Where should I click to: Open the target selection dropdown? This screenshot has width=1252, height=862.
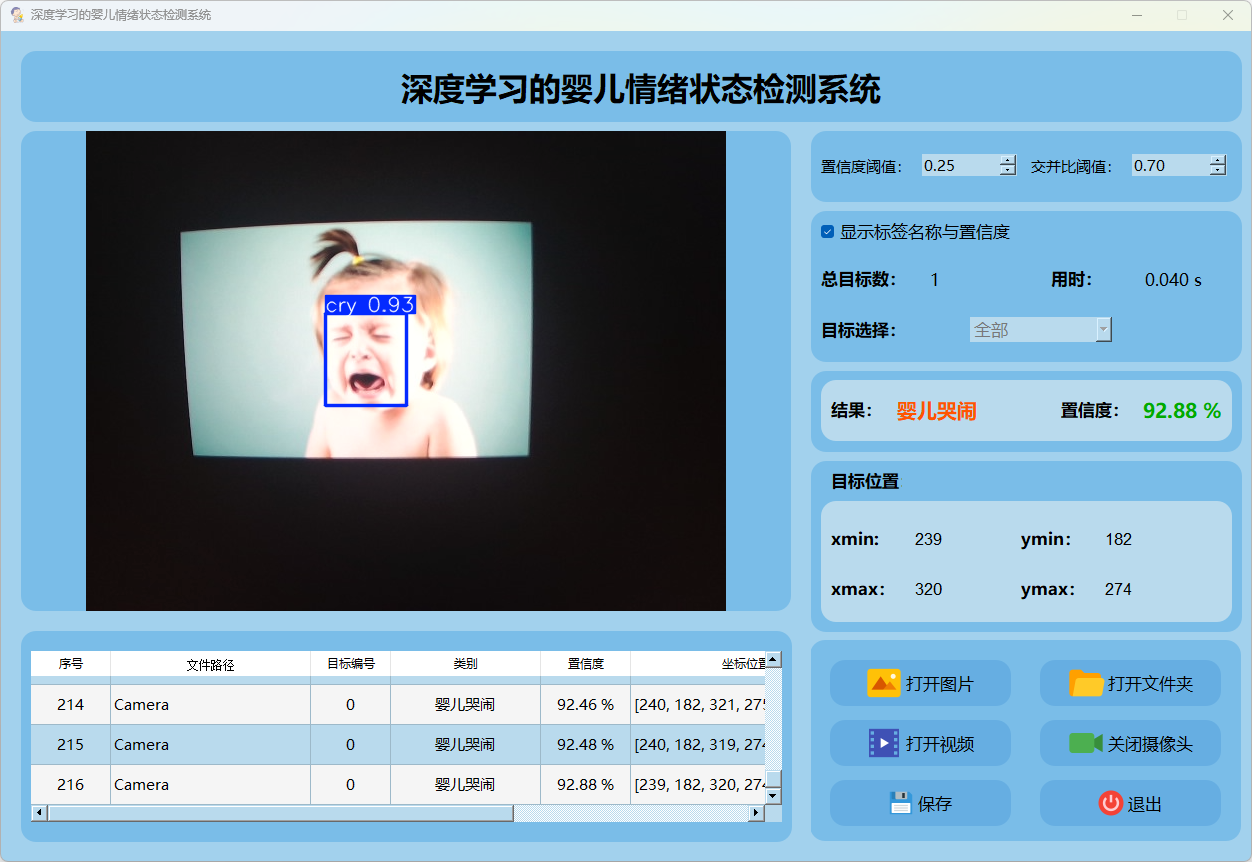coord(1103,330)
